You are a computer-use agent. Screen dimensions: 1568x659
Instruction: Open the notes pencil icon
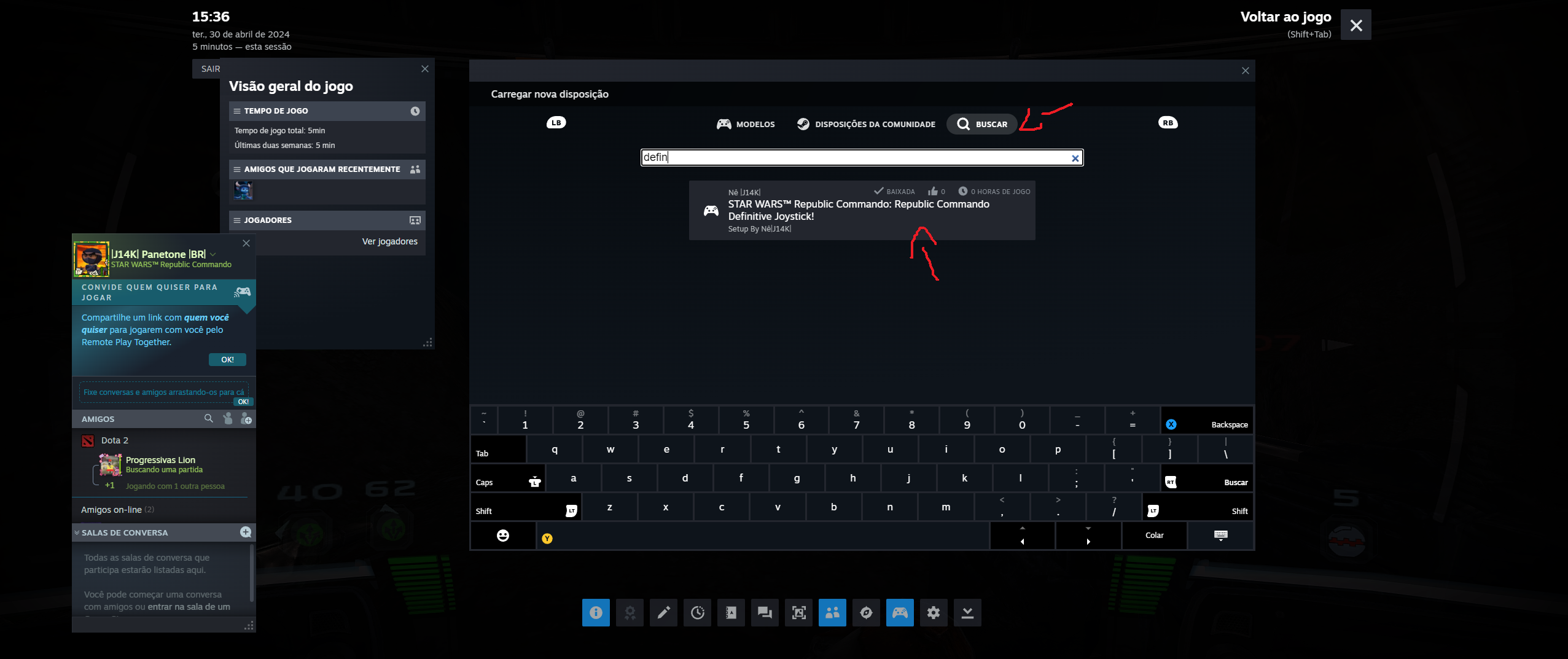[x=663, y=612]
